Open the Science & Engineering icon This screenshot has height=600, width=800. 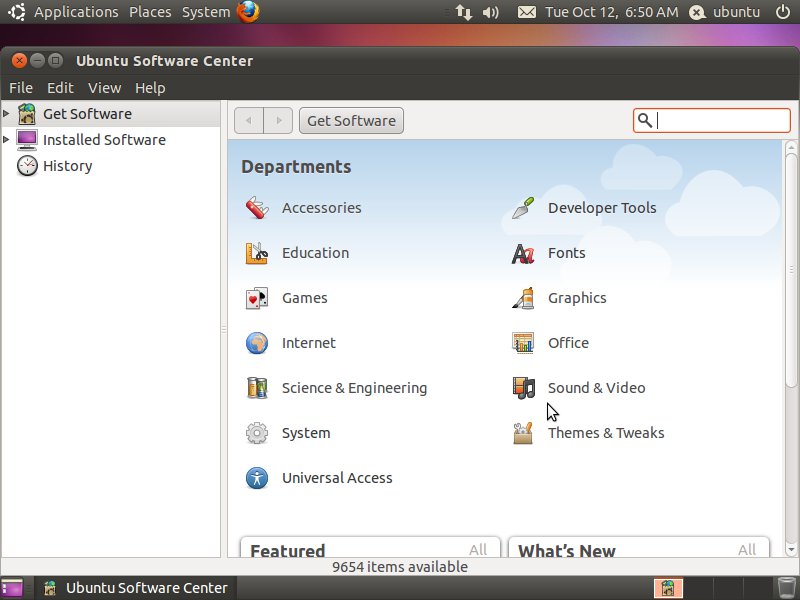coord(257,388)
